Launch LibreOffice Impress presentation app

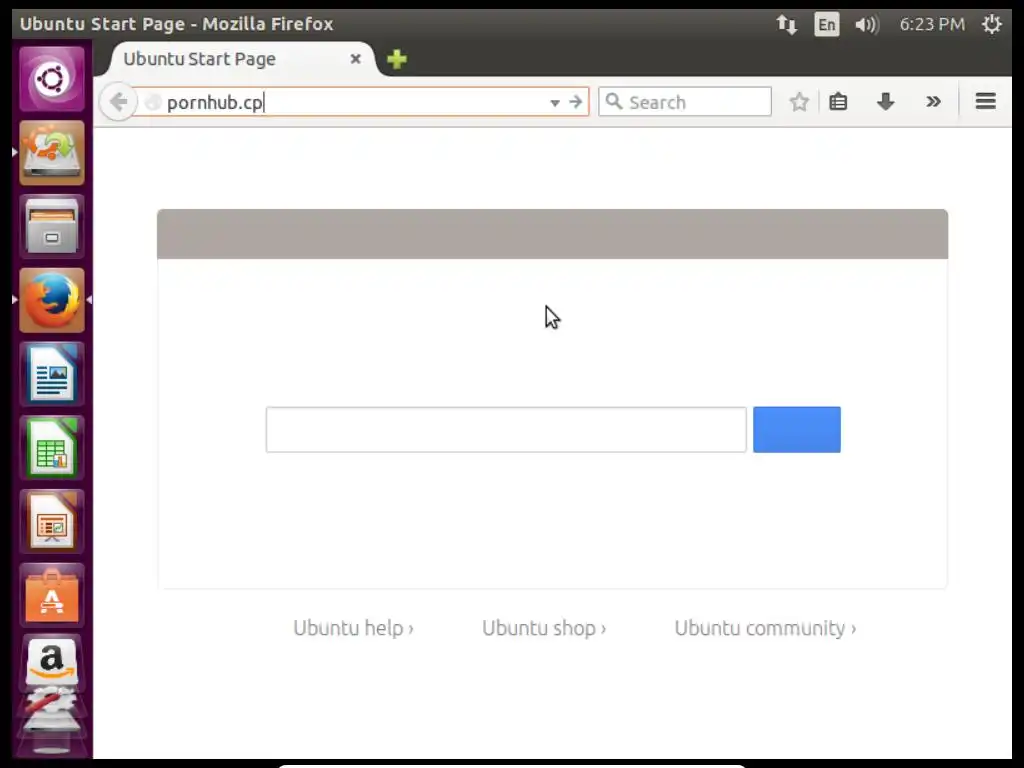[x=52, y=522]
